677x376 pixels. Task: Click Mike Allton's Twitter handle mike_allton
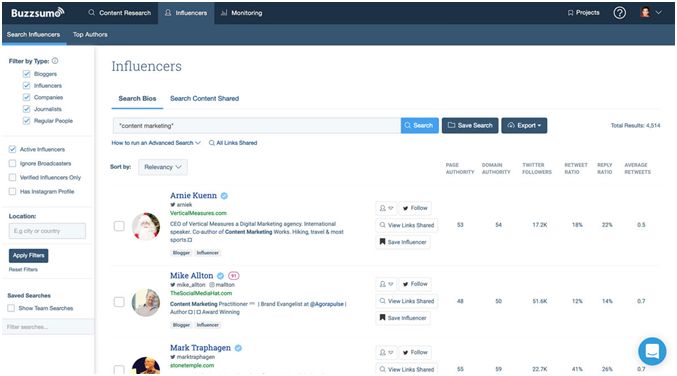pyautogui.click(x=188, y=285)
